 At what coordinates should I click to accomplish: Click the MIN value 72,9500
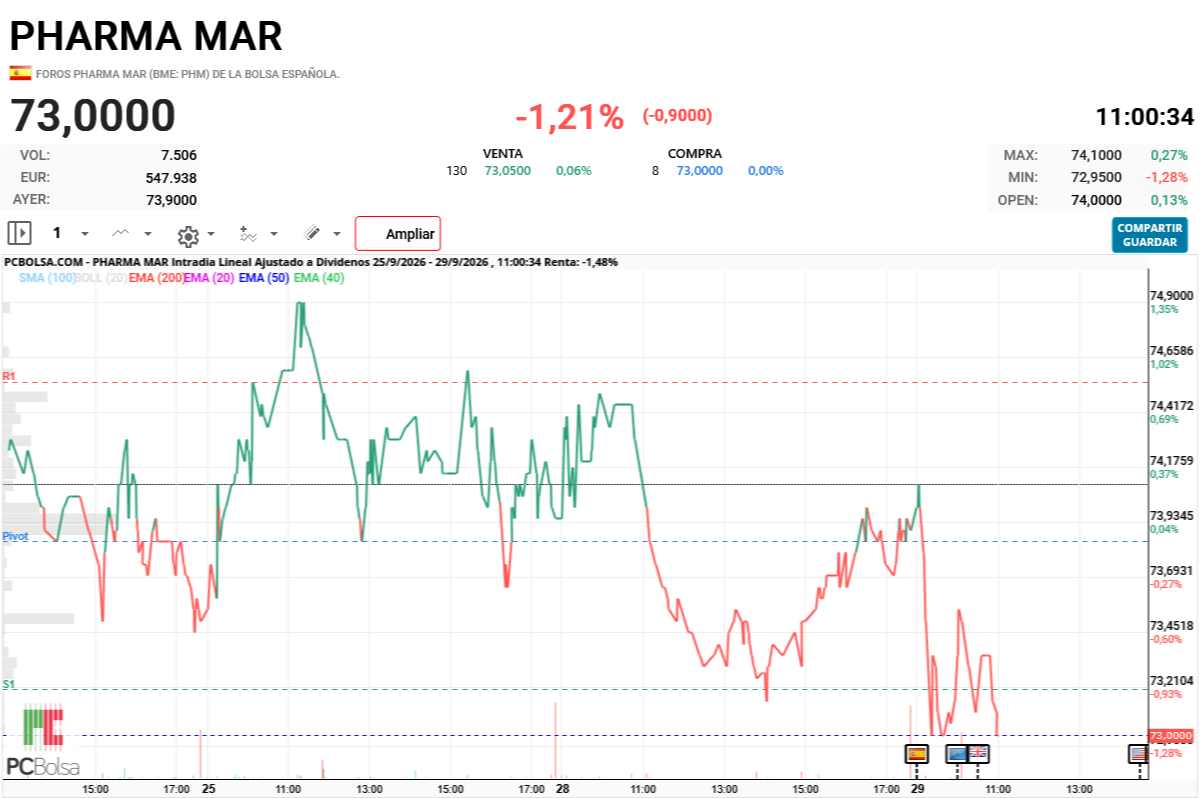[x=1096, y=177]
